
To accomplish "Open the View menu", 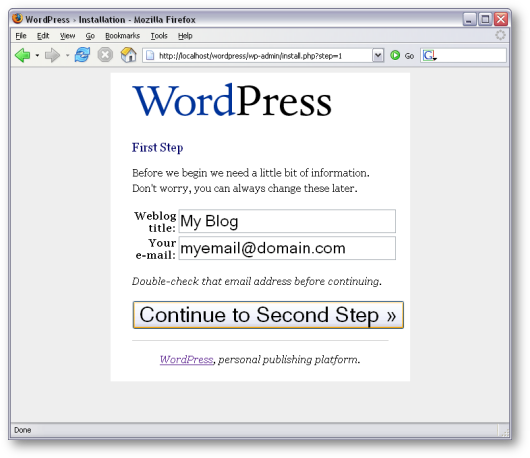I will [67, 36].
